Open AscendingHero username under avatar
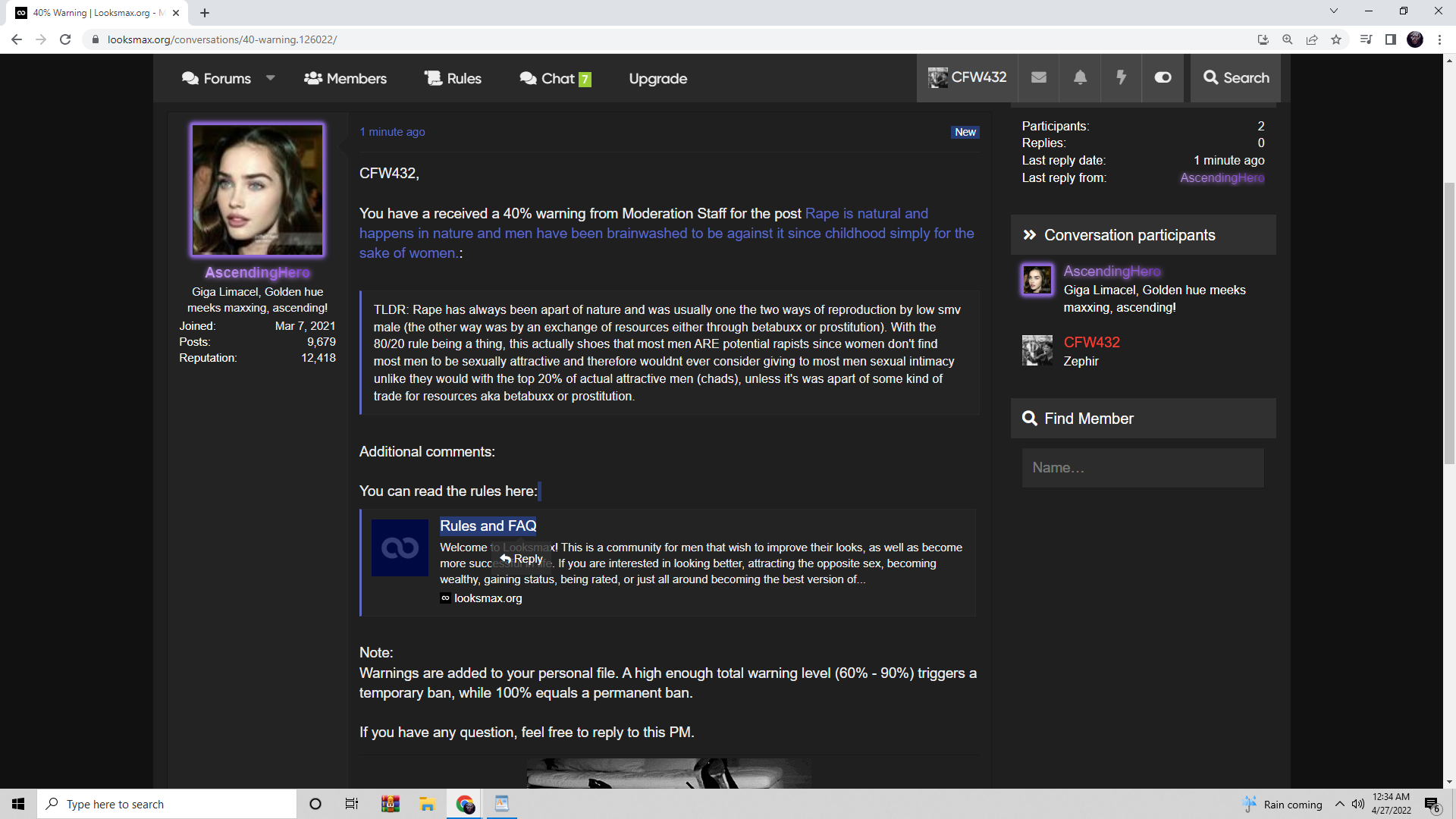 [x=257, y=272]
